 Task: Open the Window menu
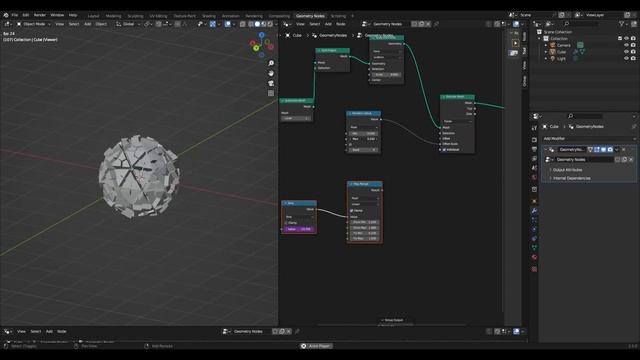(57, 15)
